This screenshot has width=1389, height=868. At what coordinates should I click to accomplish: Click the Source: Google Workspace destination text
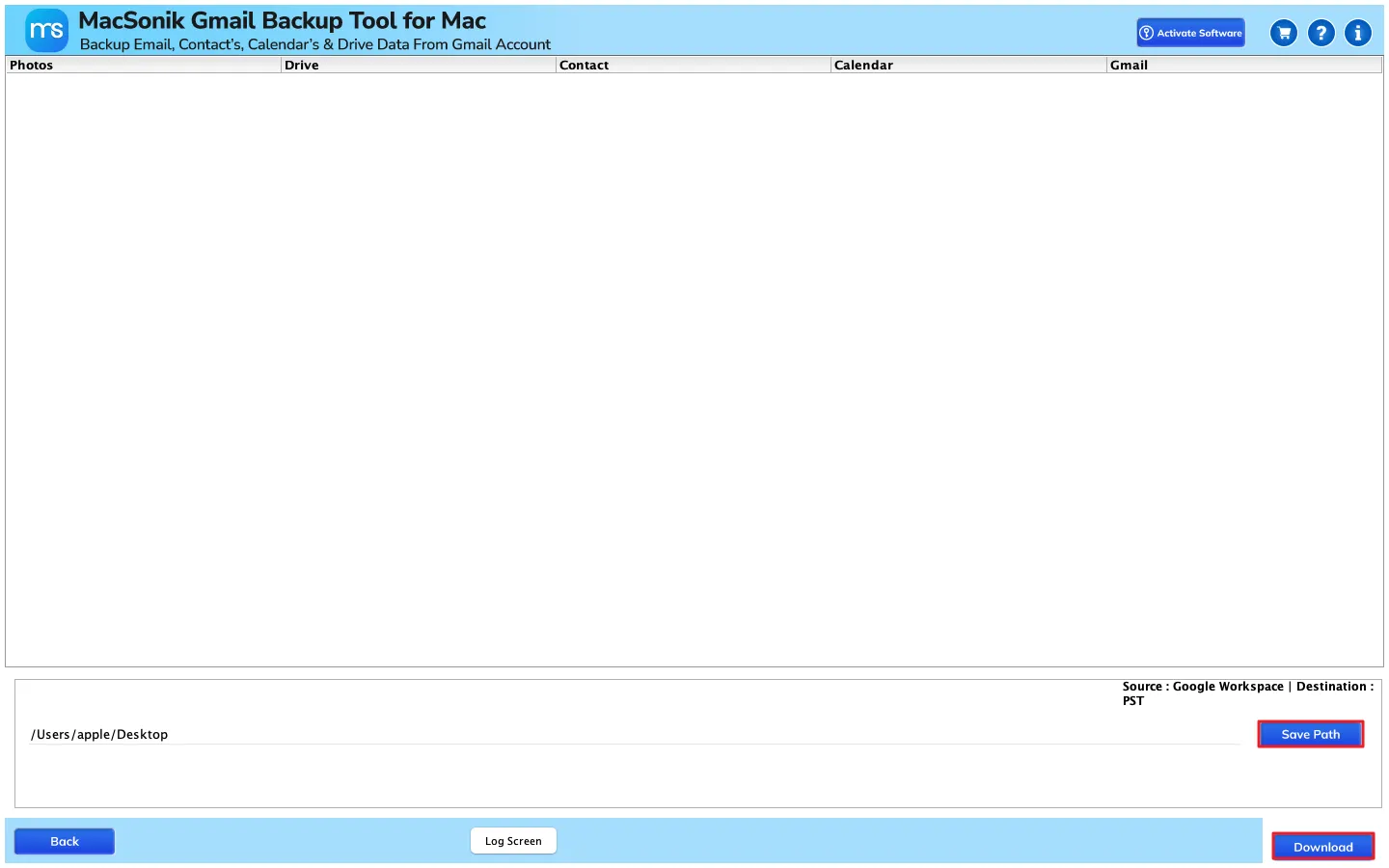tap(1247, 693)
